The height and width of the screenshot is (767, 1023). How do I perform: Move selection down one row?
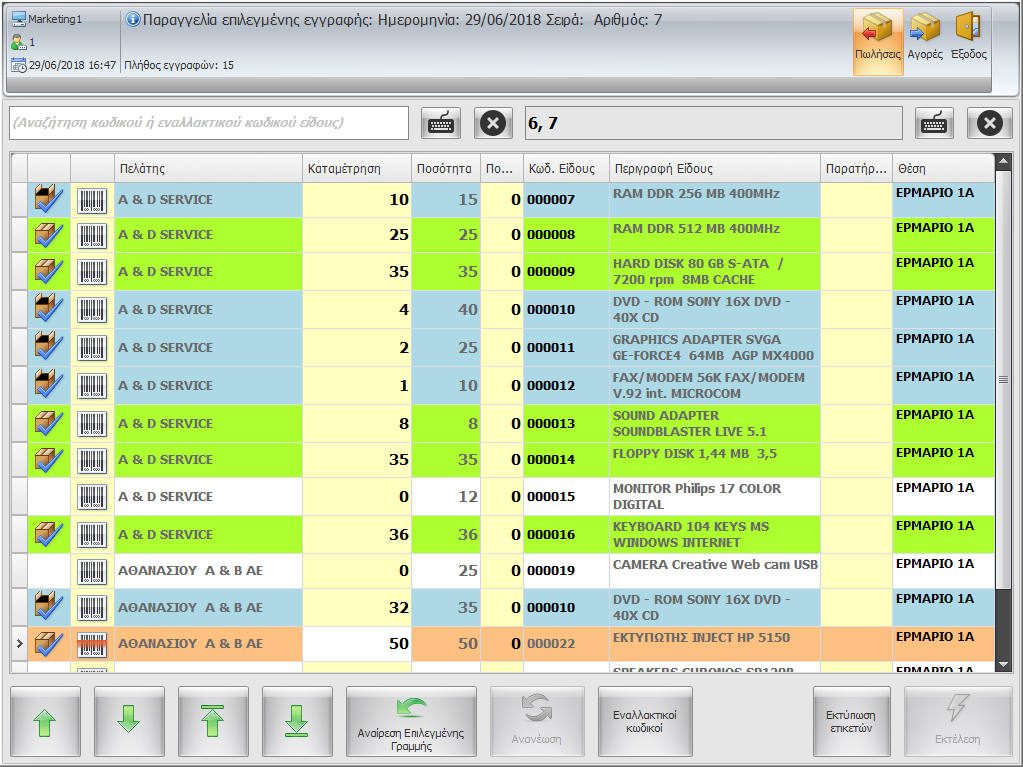[129, 721]
